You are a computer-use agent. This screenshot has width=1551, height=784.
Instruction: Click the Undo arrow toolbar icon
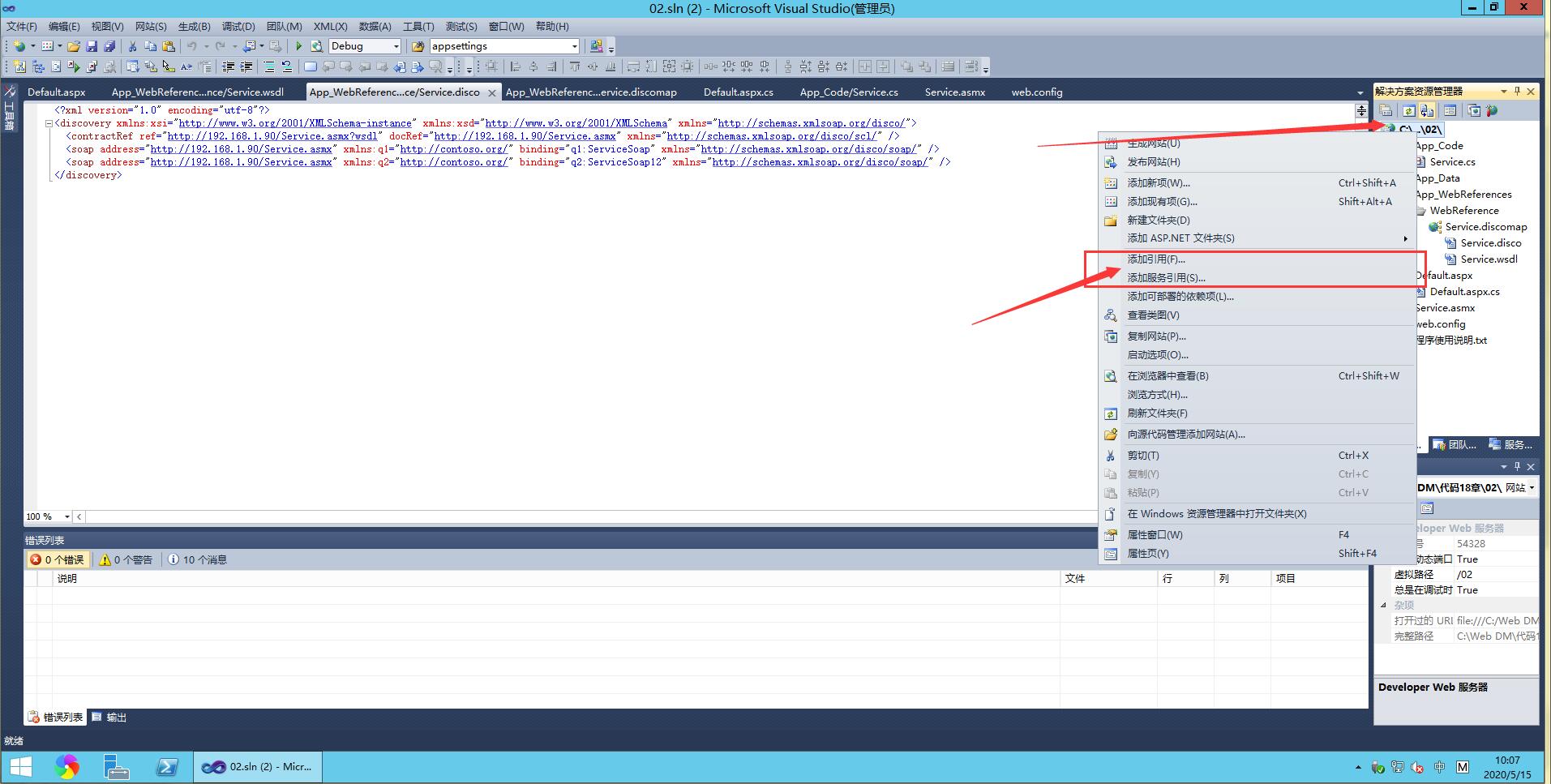pyautogui.click(x=192, y=46)
